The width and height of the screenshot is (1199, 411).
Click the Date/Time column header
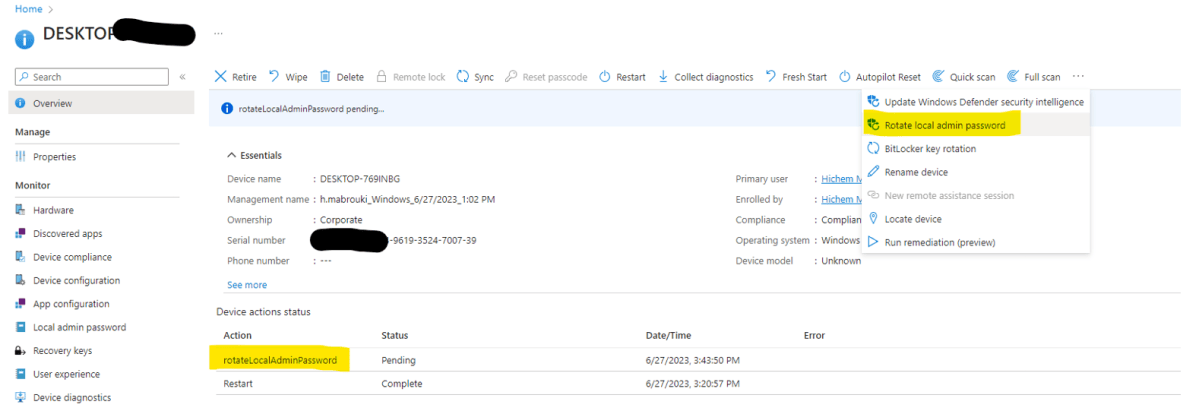click(668, 335)
